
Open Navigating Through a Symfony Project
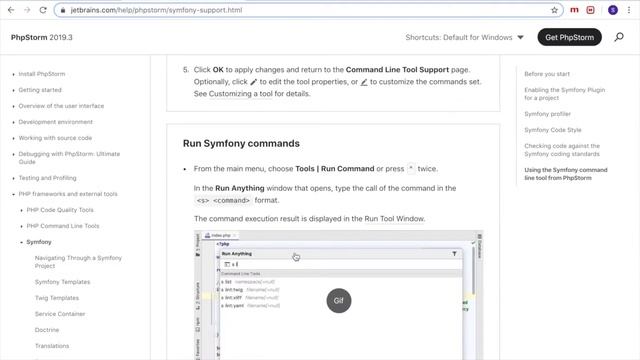pos(78,262)
